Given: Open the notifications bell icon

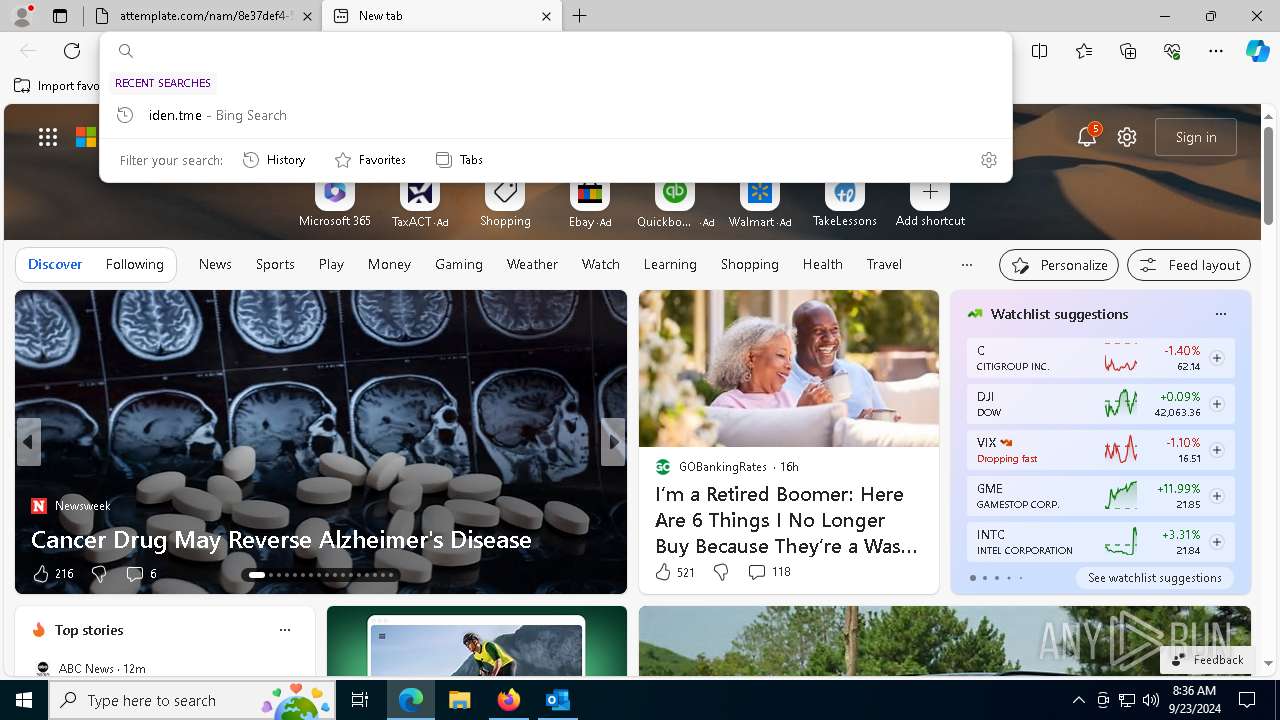Looking at the screenshot, I should [x=1087, y=137].
